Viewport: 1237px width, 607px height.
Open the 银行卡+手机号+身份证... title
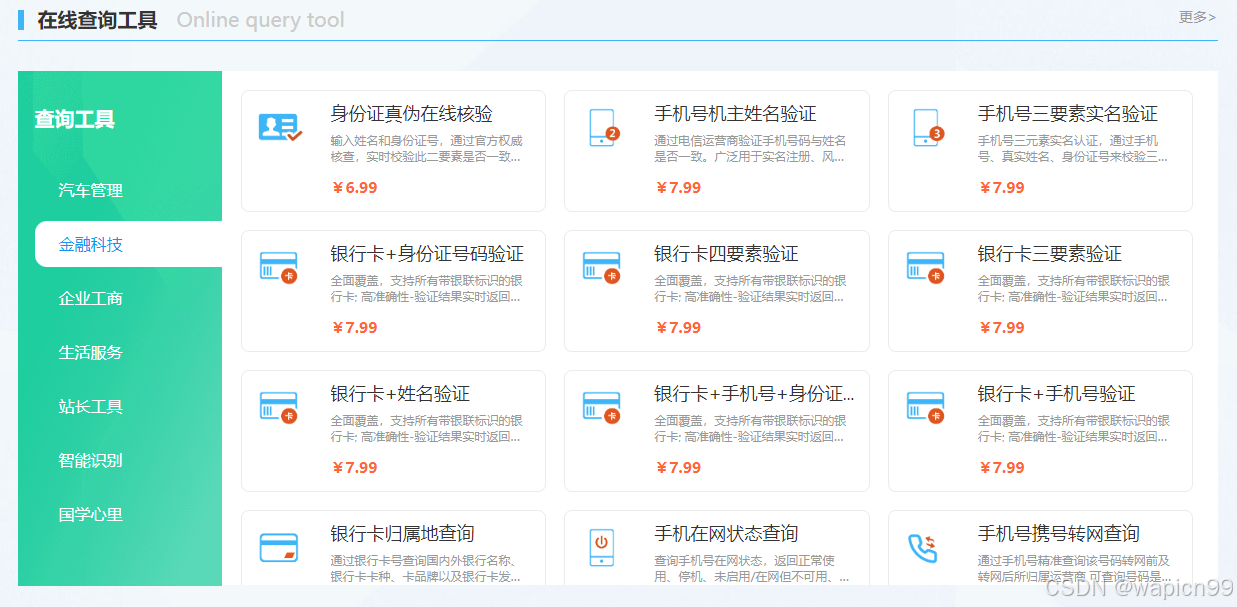click(755, 394)
